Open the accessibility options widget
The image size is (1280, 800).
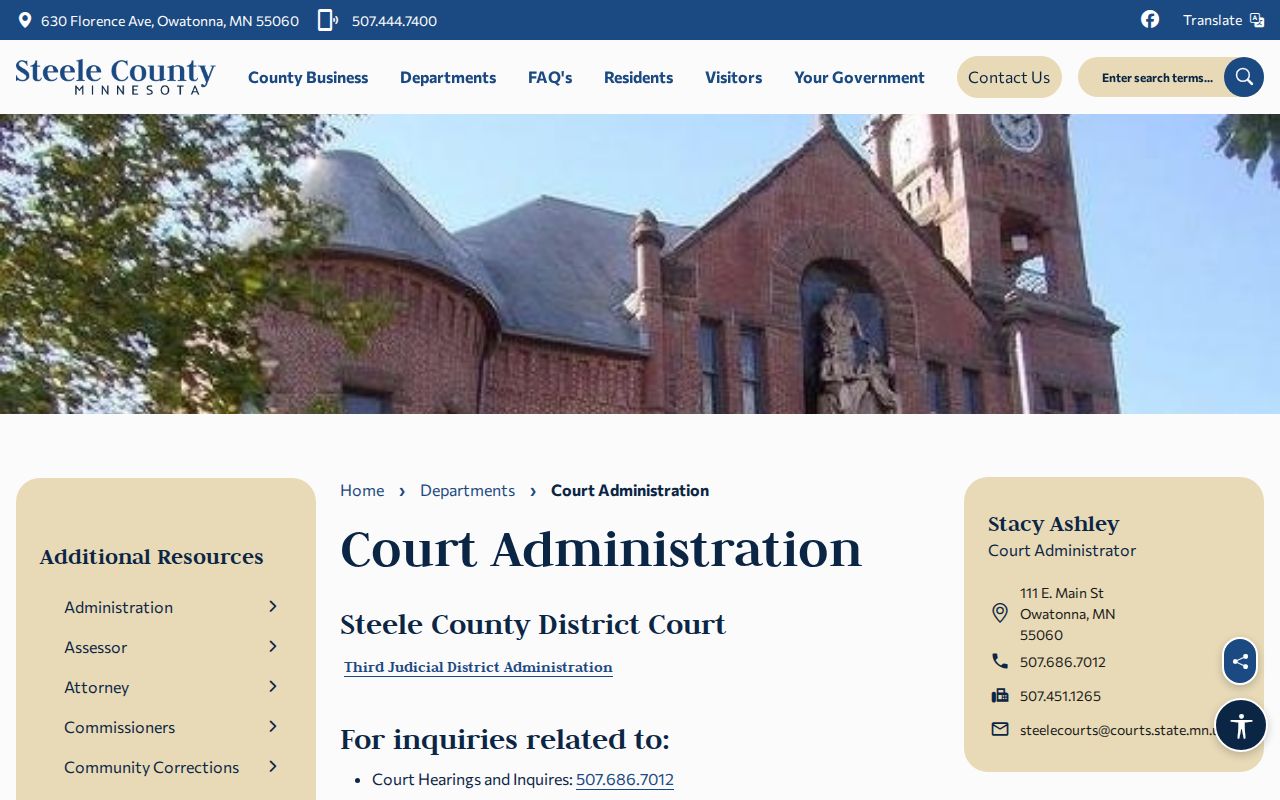[x=1241, y=725]
